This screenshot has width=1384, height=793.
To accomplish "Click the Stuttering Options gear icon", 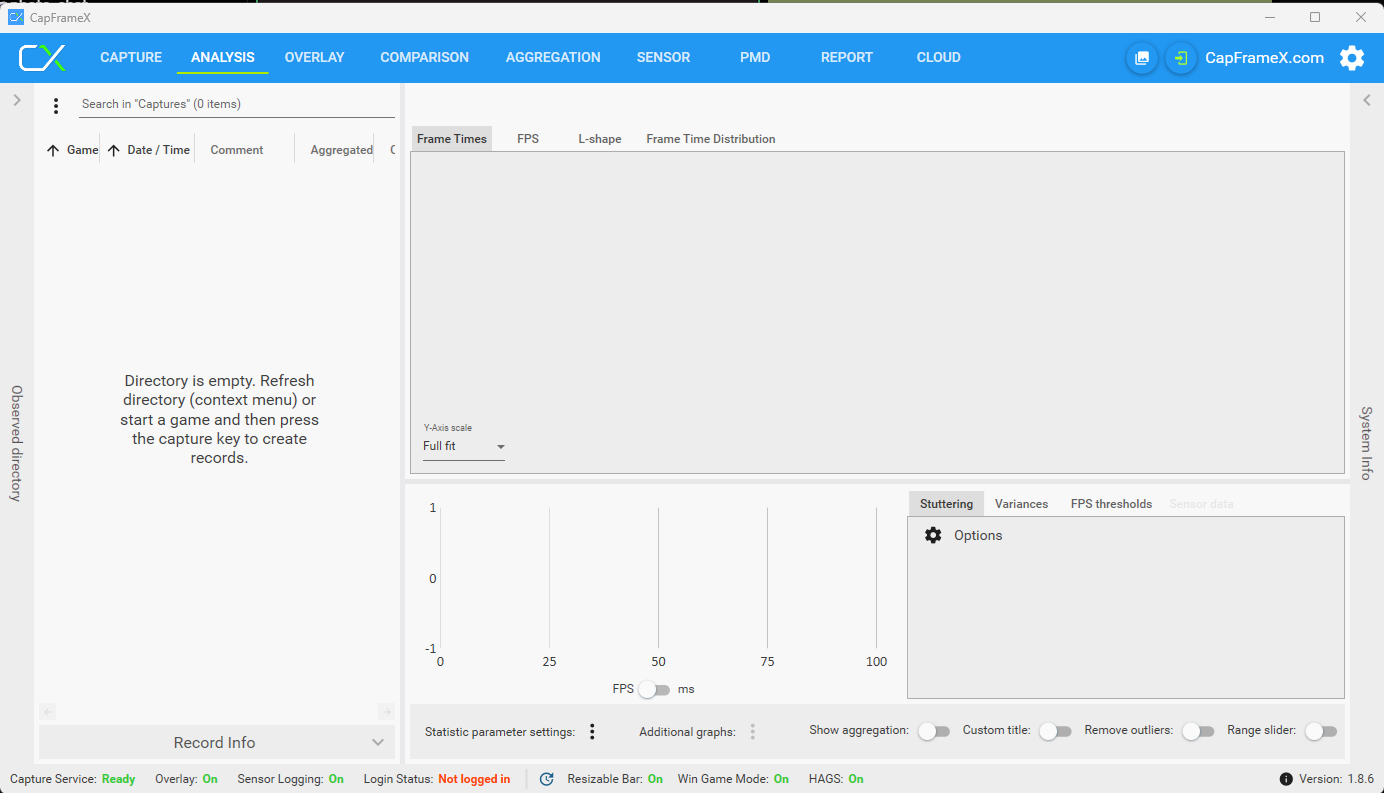I will [933, 535].
